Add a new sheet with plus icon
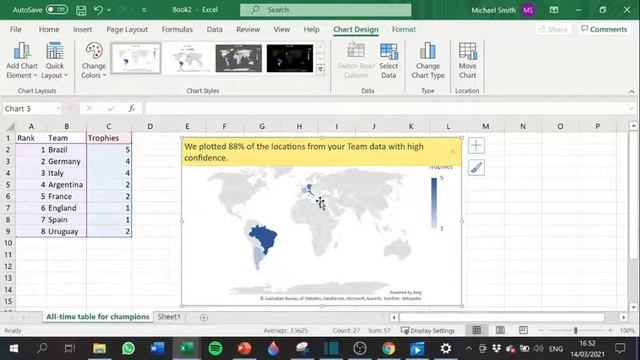 pyautogui.click(x=204, y=317)
